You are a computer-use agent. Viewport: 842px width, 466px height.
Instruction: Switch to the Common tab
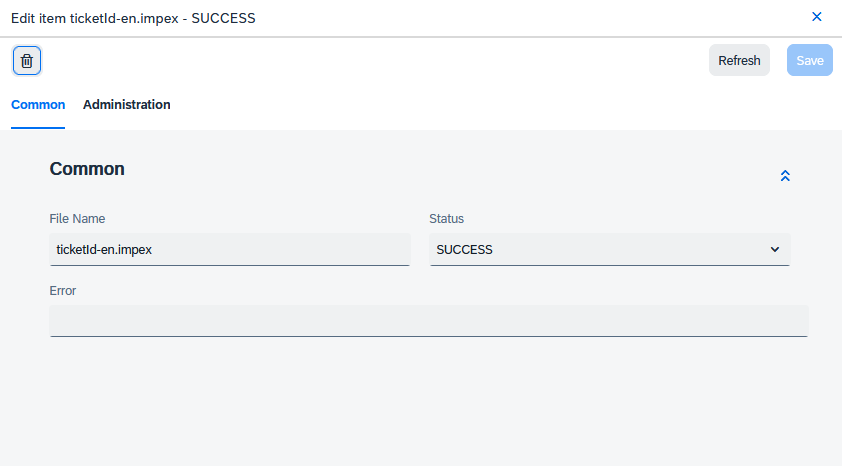[38, 105]
